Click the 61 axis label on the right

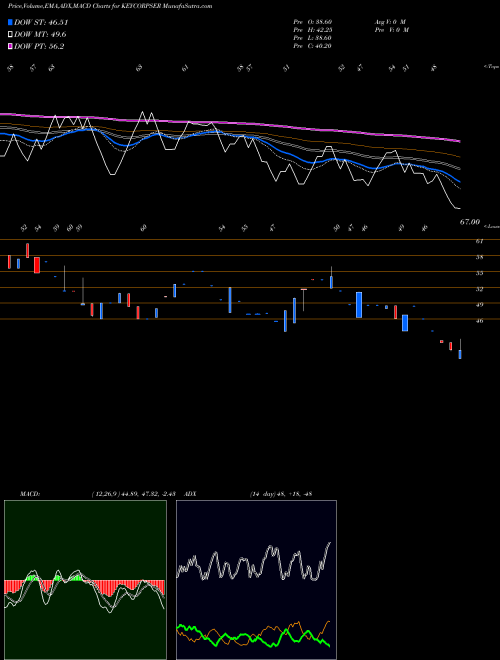tap(479, 241)
